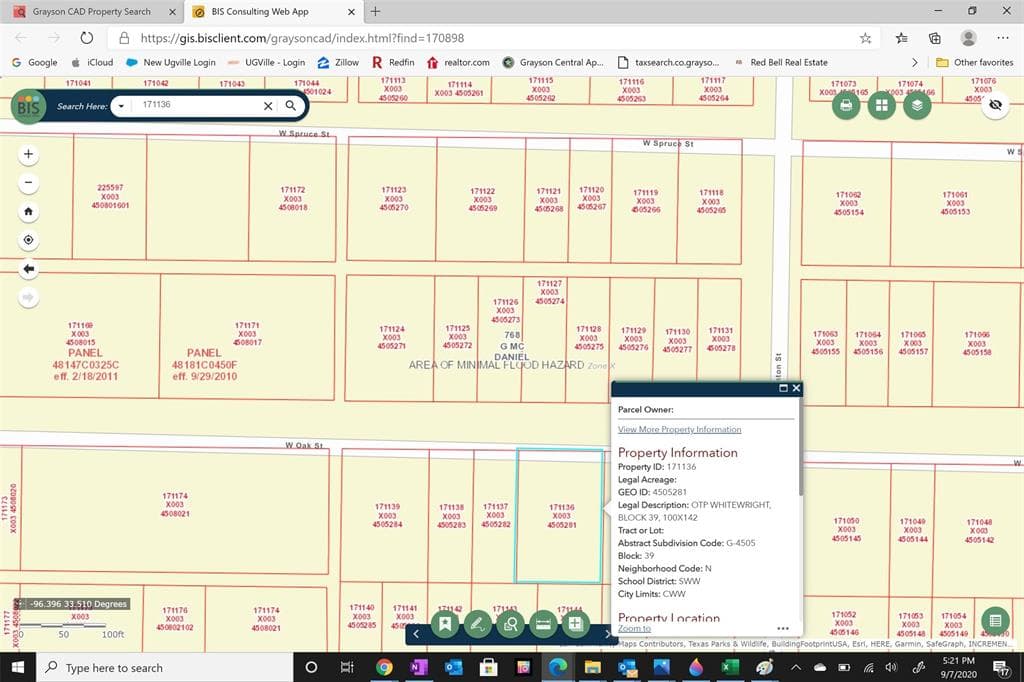Zoom in the map with plus button
This screenshot has width=1024, height=682.
[x=28, y=154]
